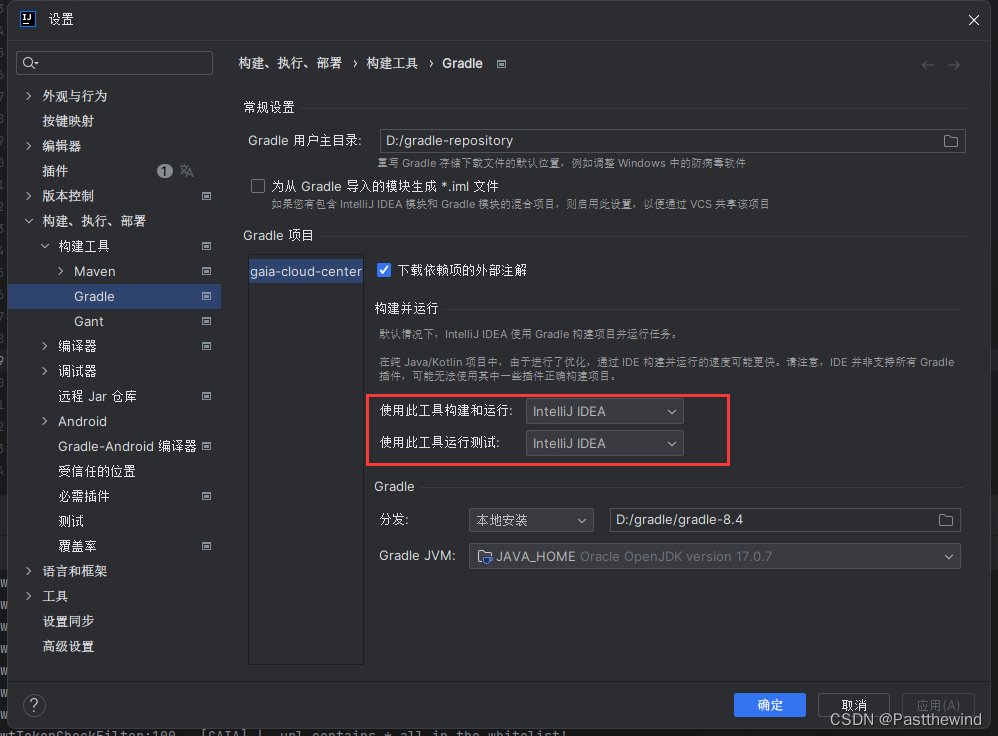Browse folder for Gradle 用户主目录
998x736 pixels.
click(x=950, y=141)
